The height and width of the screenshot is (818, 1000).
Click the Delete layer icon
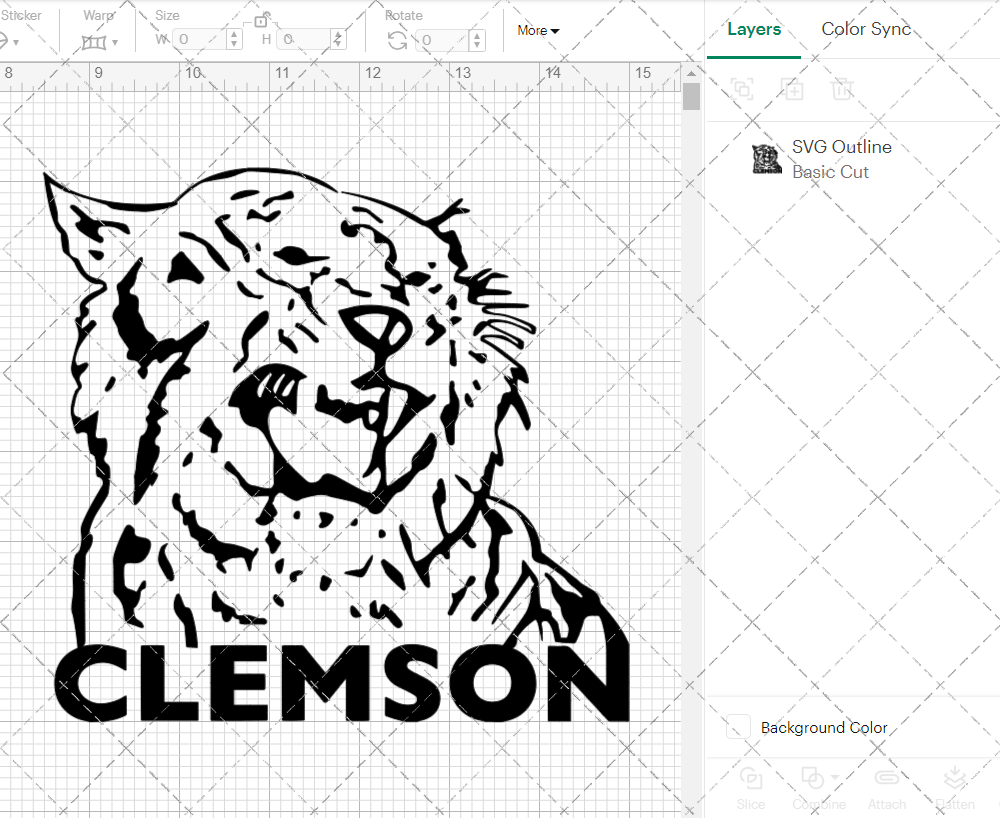(843, 89)
